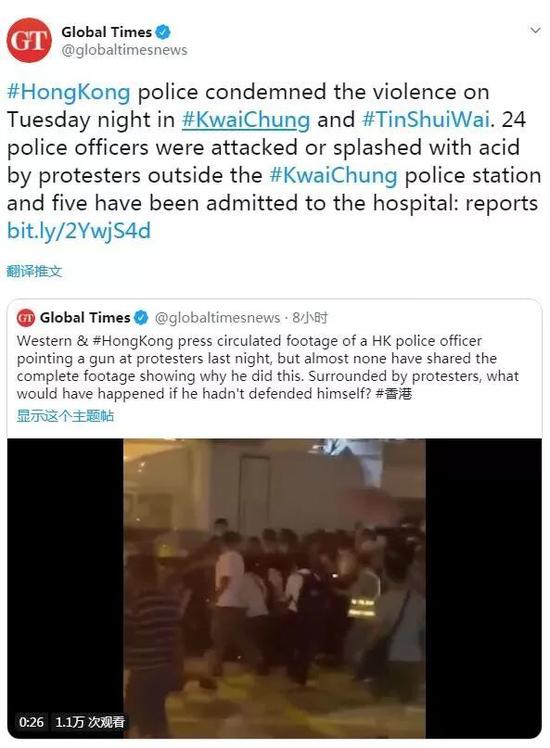Click the 1.1万 次观看 view count

(90, 722)
